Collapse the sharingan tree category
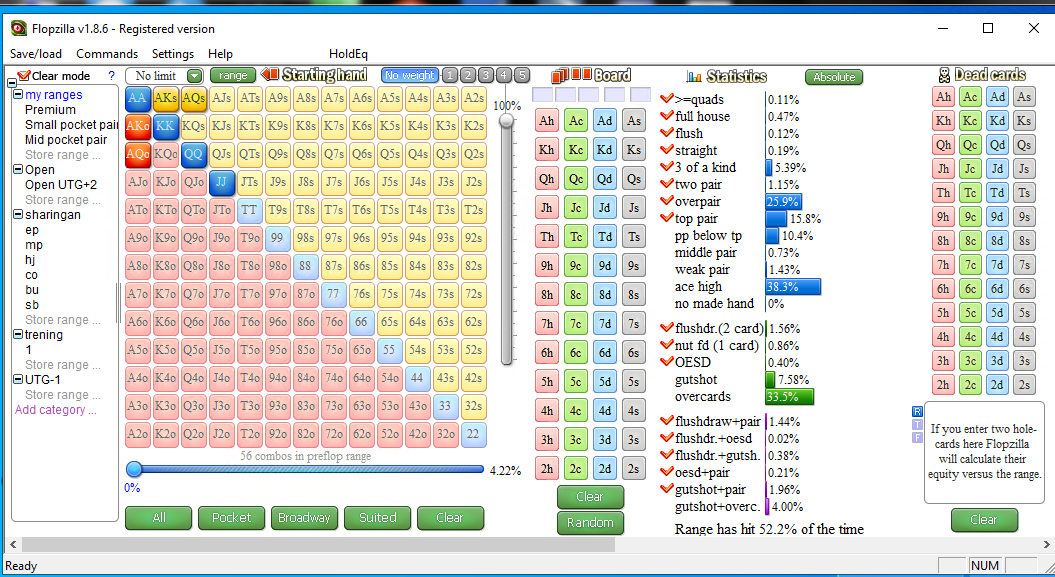This screenshot has height=577, width=1055. pyautogui.click(x=19, y=215)
